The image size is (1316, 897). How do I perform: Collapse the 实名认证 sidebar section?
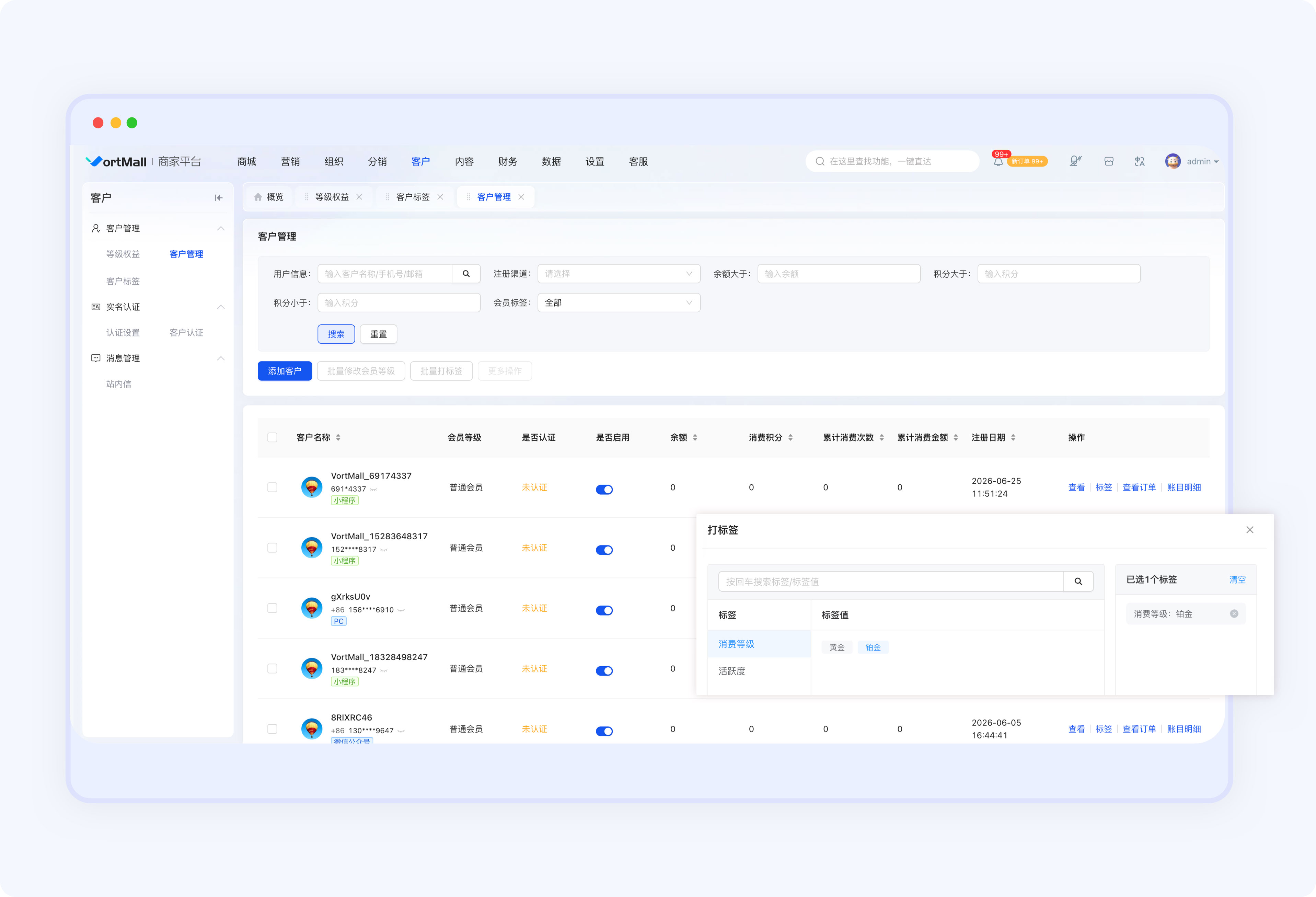tap(221, 307)
